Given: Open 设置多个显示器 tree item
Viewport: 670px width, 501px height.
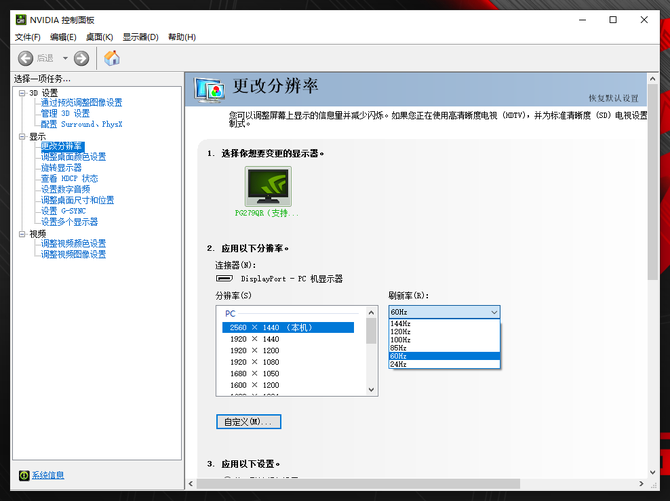Looking at the screenshot, I should (x=69, y=222).
